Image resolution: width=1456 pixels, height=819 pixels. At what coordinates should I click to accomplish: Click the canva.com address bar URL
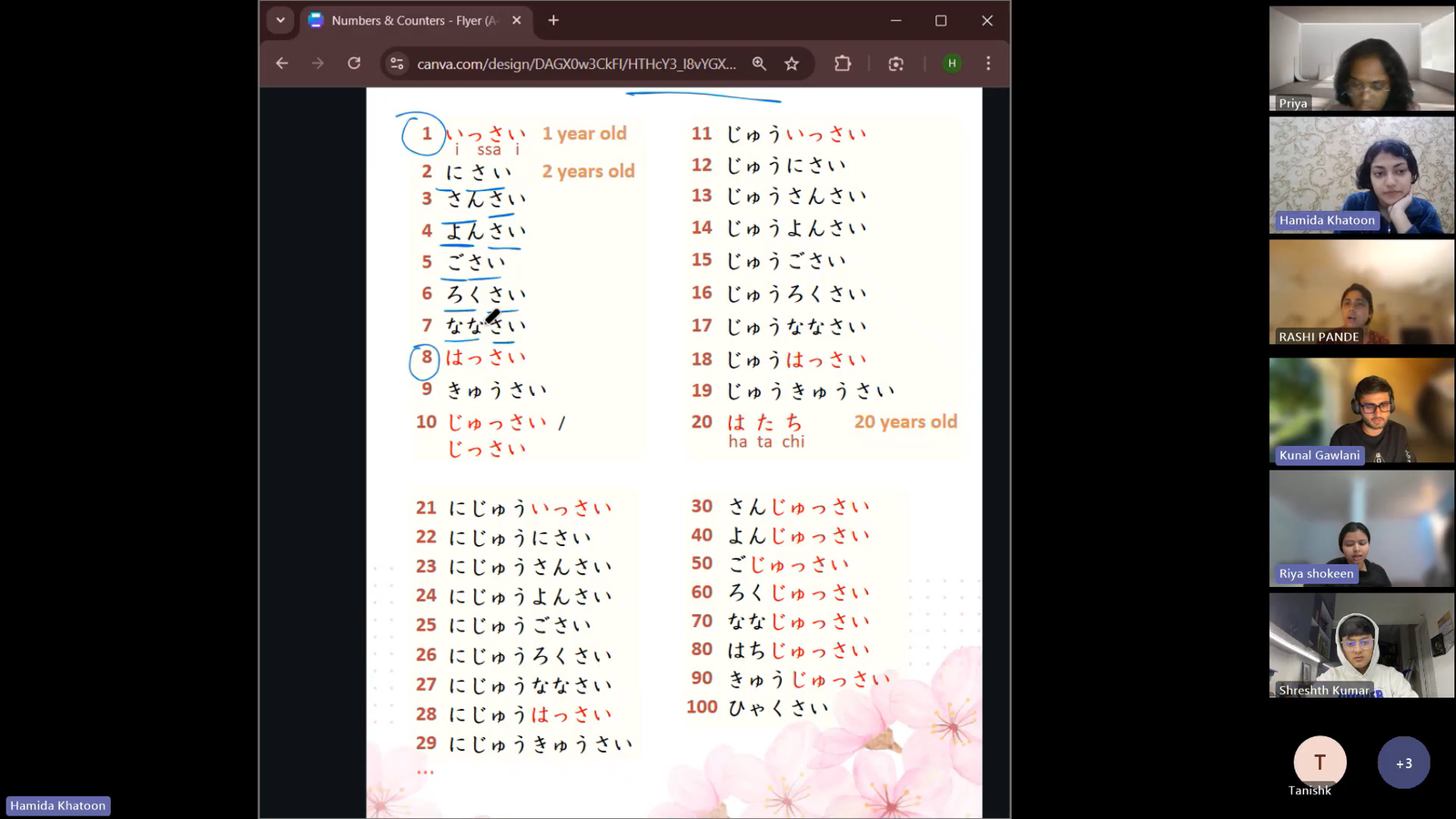click(576, 64)
